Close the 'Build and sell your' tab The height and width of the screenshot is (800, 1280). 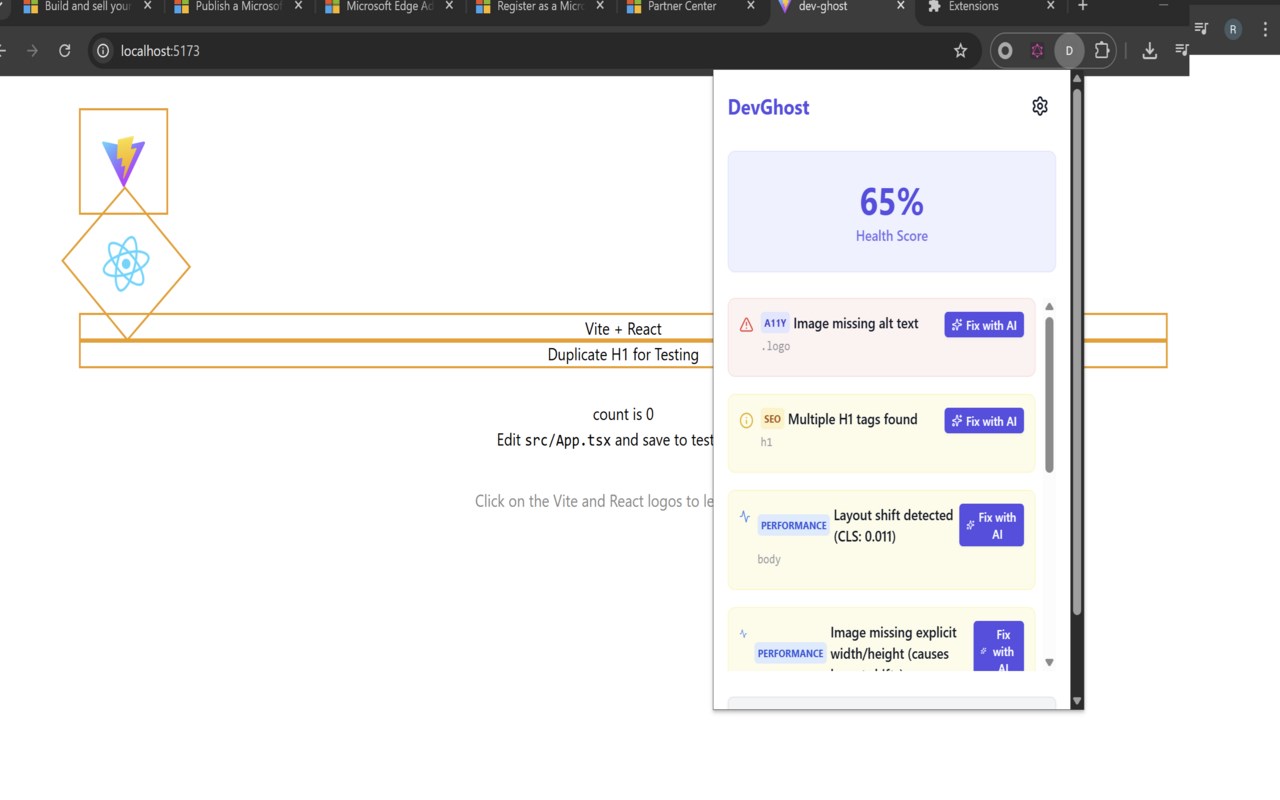point(147,6)
